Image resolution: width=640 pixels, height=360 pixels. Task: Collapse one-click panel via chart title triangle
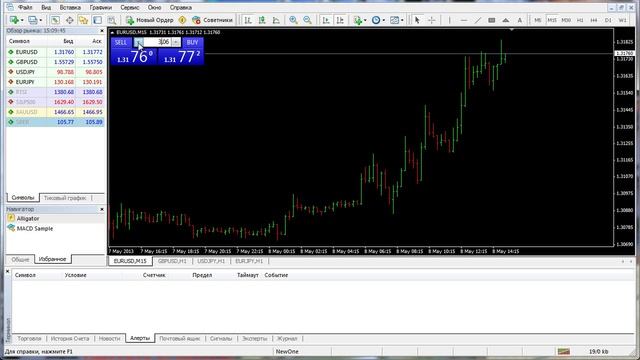pyautogui.click(x=112, y=32)
